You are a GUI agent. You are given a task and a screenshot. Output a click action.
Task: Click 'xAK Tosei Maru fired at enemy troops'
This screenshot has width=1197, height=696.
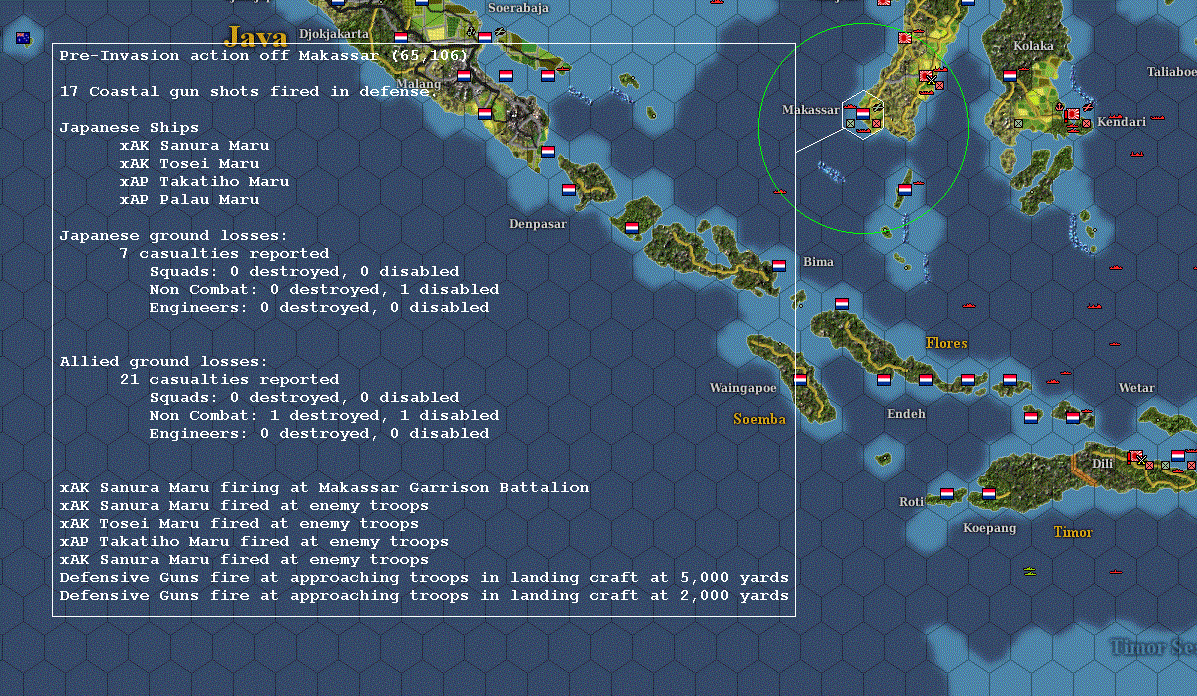coord(239,524)
